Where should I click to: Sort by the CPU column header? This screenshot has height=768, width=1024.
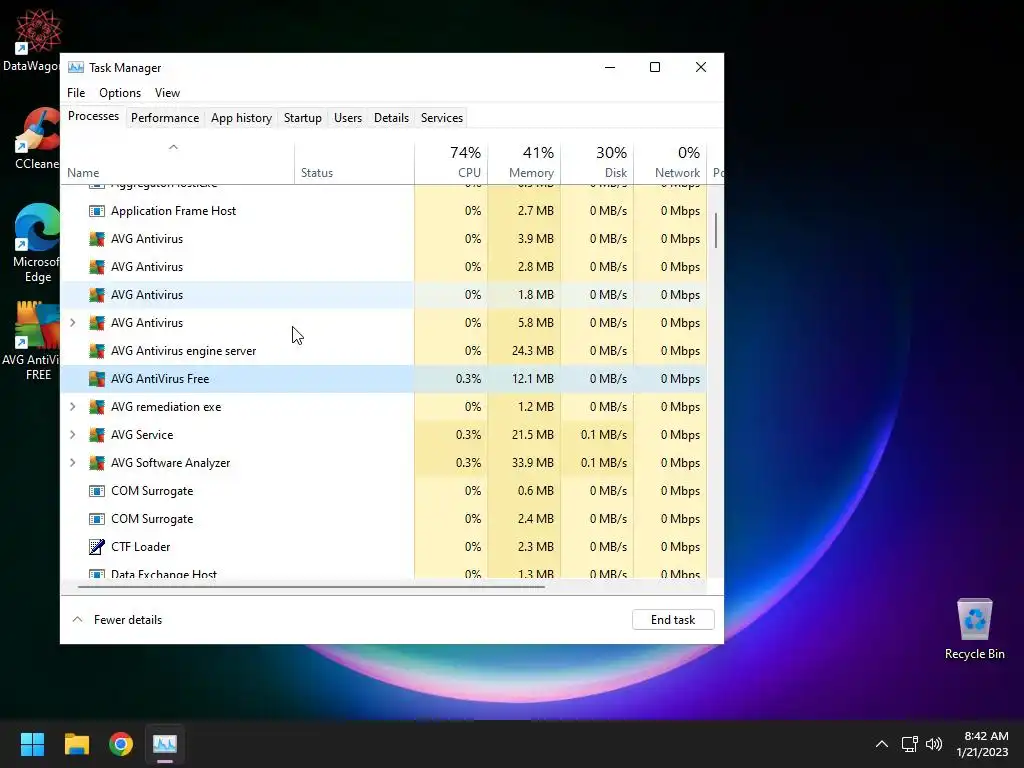451,162
